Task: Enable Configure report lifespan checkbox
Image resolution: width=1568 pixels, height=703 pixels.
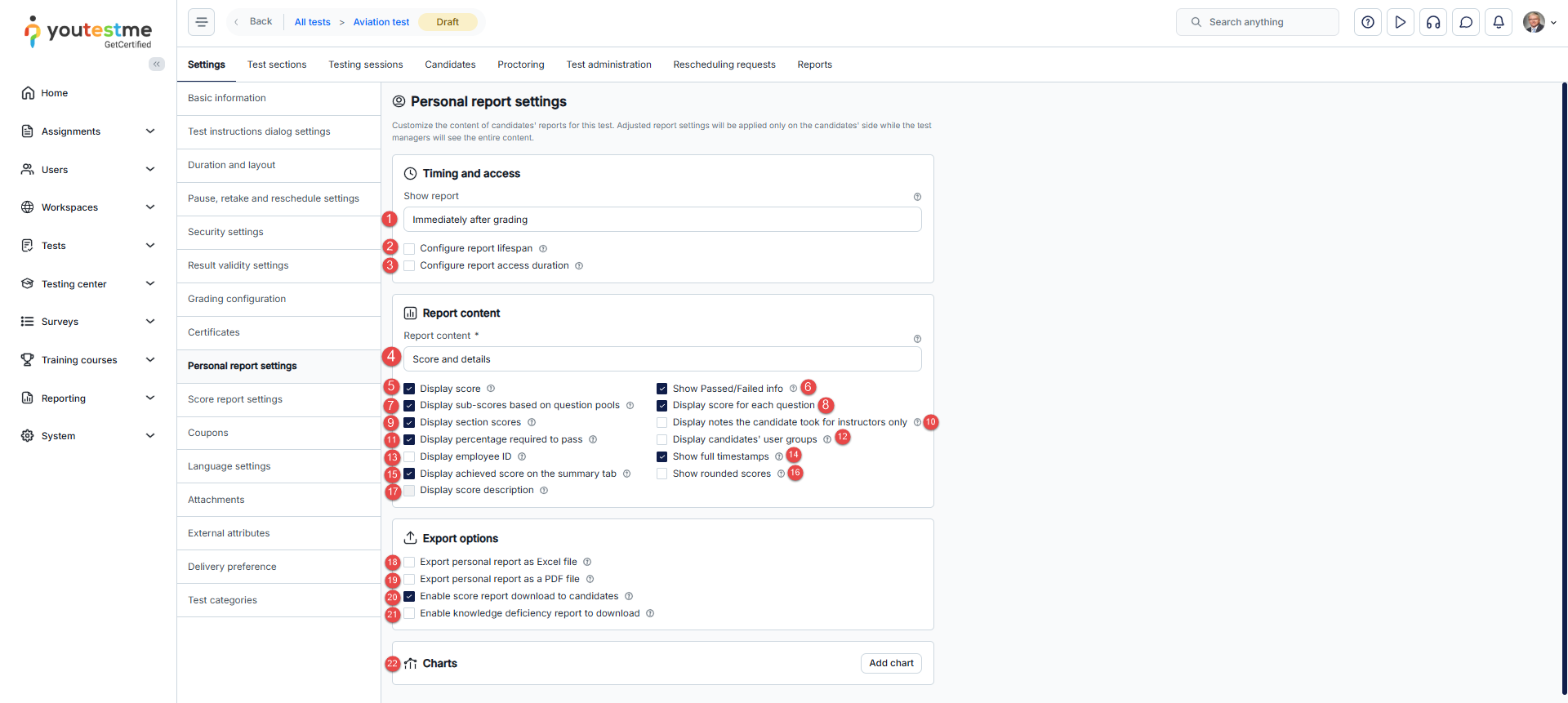Action: pyautogui.click(x=409, y=249)
